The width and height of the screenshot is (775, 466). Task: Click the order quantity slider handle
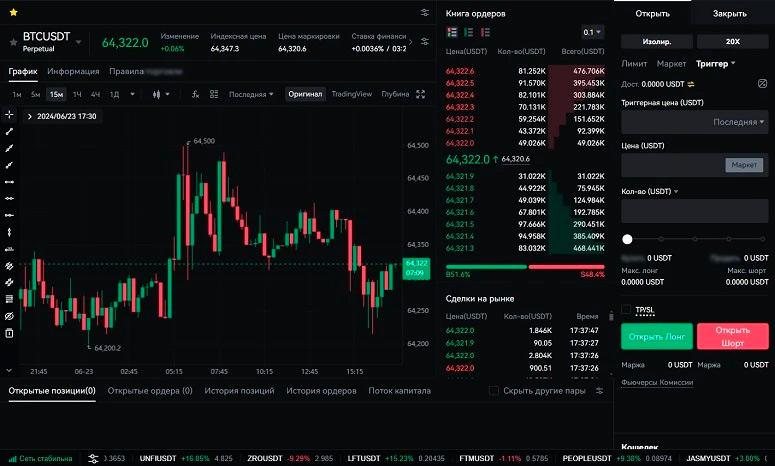tap(628, 239)
